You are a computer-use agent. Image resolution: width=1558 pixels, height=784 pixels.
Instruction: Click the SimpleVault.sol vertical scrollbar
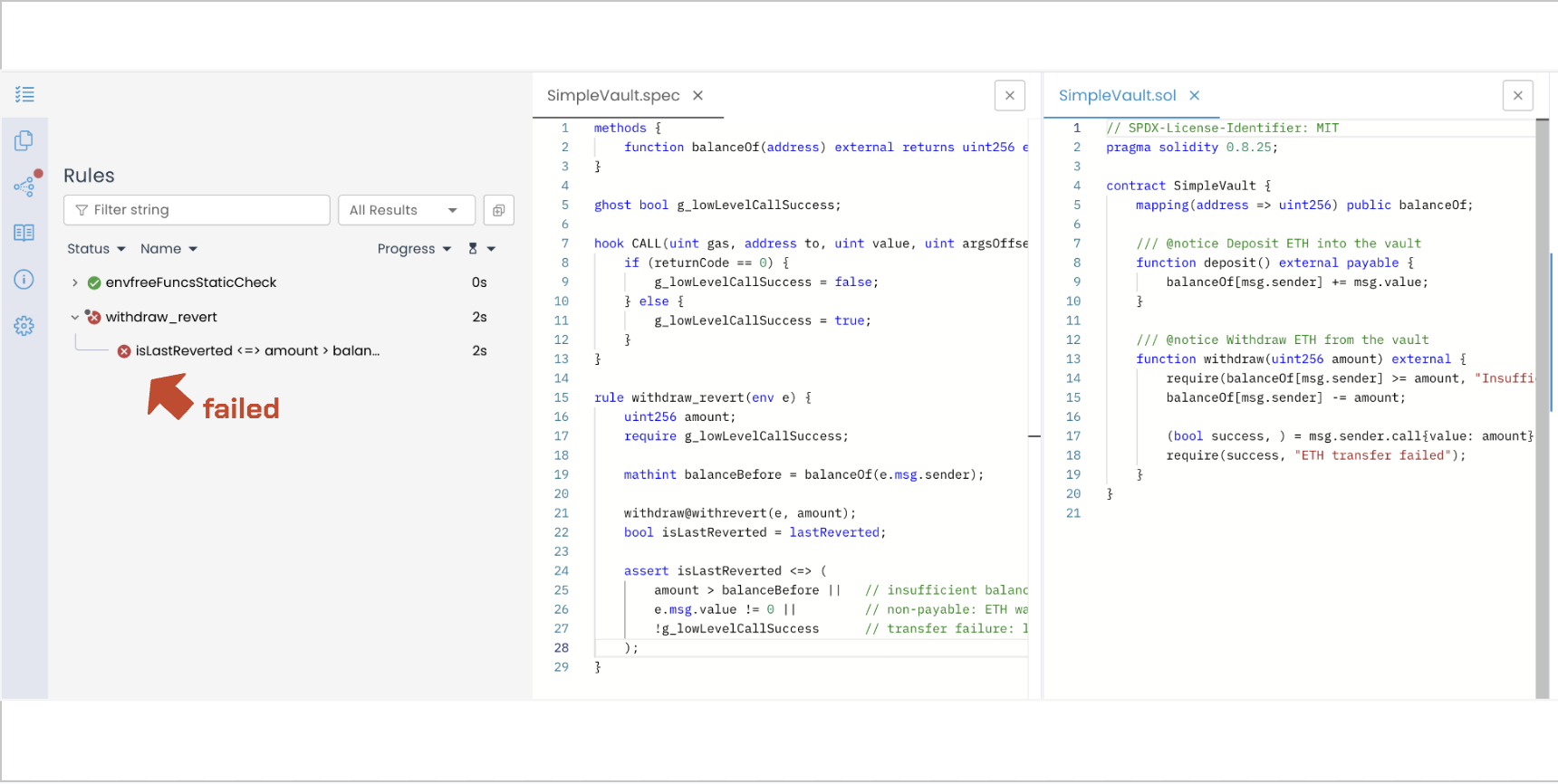tap(1542, 407)
